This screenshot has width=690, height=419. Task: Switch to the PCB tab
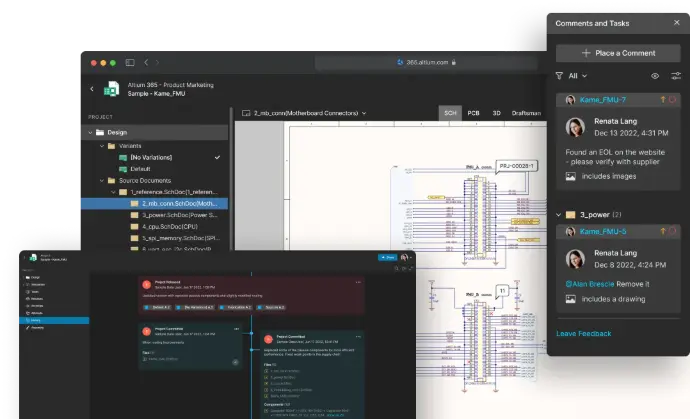(473, 113)
